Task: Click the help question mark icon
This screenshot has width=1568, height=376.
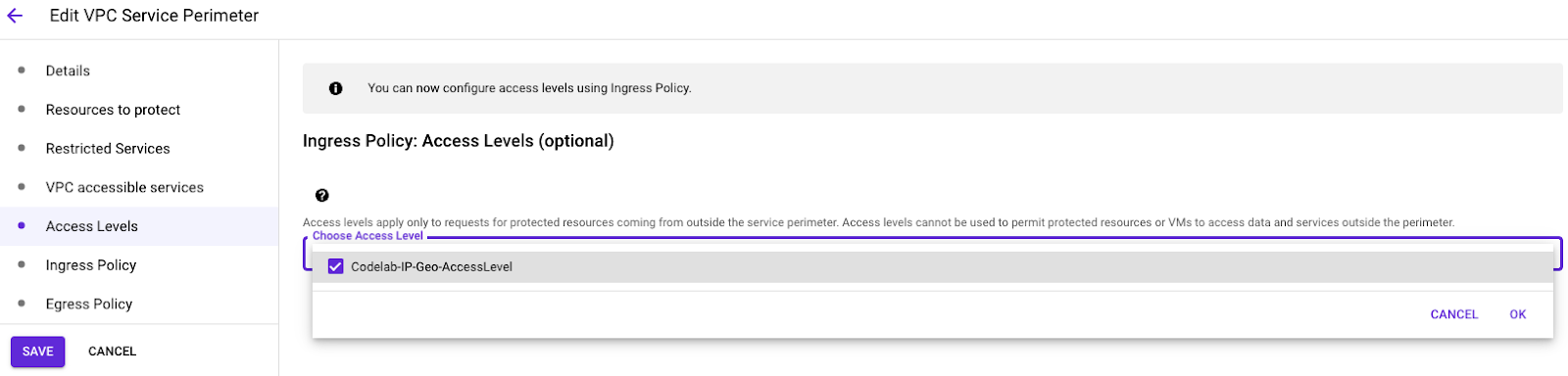Action: tap(322, 196)
